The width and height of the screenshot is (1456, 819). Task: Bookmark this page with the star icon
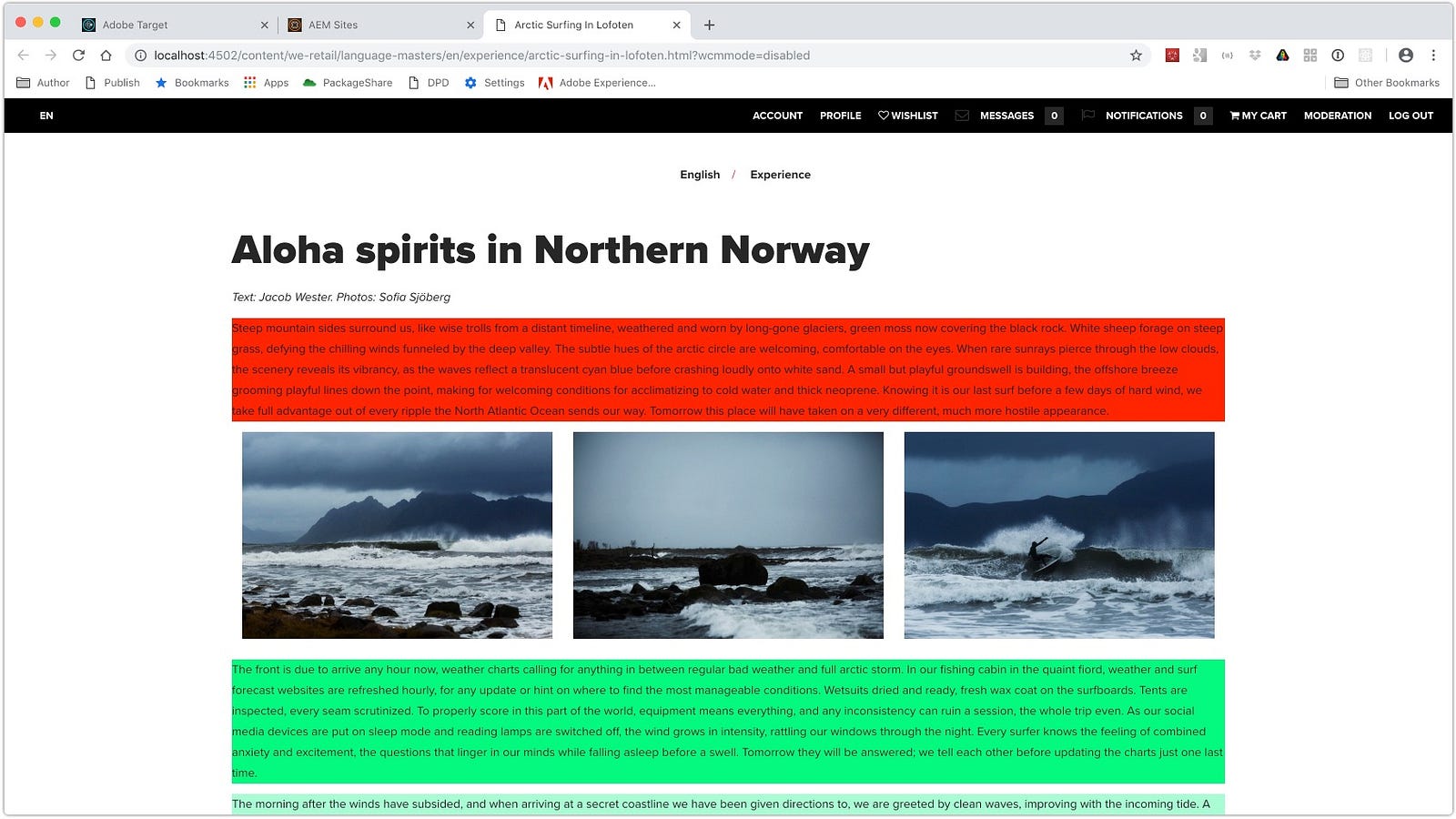(1136, 56)
